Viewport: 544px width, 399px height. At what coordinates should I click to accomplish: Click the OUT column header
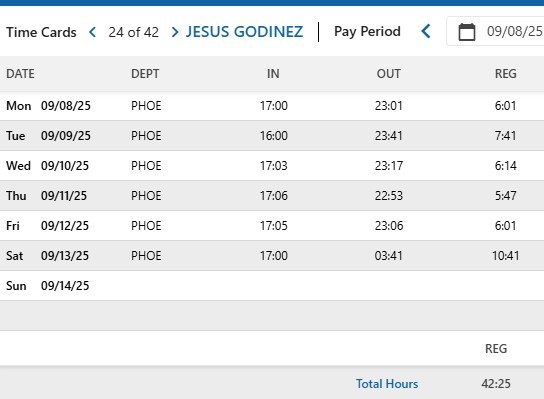click(389, 74)
